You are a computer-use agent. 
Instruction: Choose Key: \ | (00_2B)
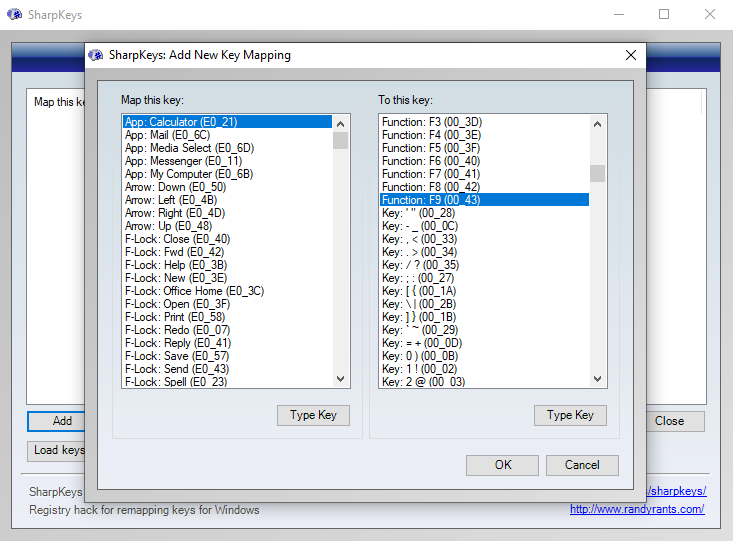tap(484, 304)
